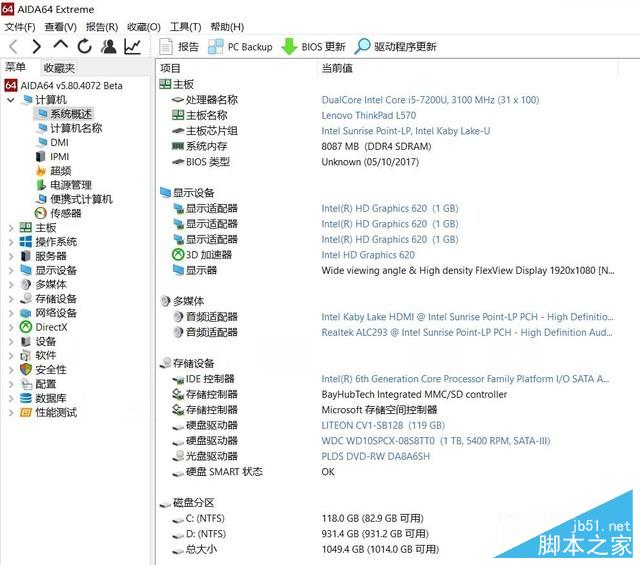Open the graph chart toolbar icon
Viewport: 640px width, 565px height.
pos(133,46)
